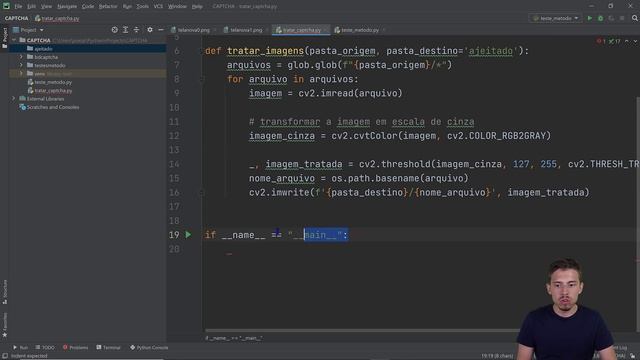Click the typo warnings count next to the error count
This screenshot has height=360, width=640.
[x=614, y=41]
